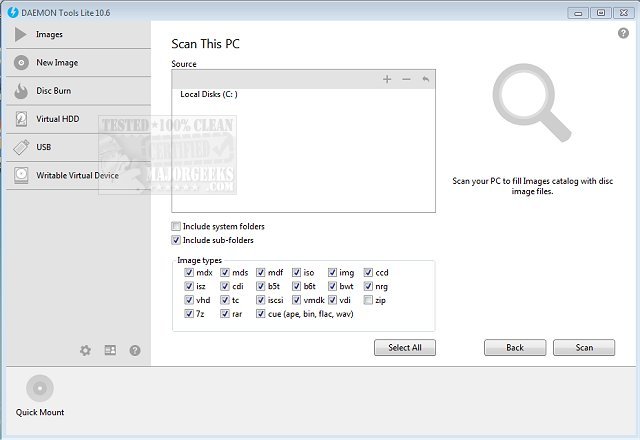The image size is (640, 440).
Task: Click the New Image disc icon
Action: [x=21, y=63]
